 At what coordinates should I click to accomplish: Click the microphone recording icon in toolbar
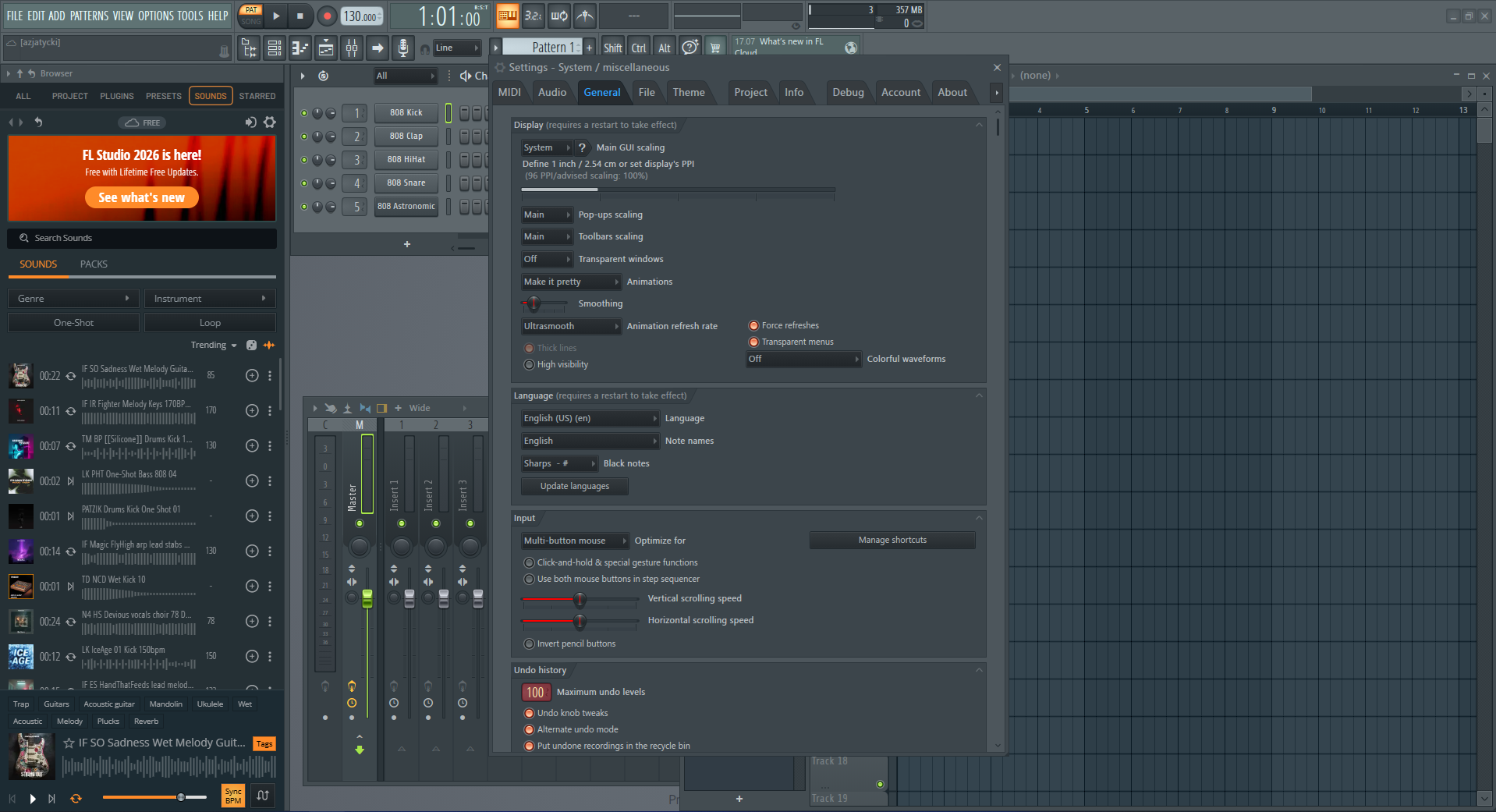click(402, 48)
